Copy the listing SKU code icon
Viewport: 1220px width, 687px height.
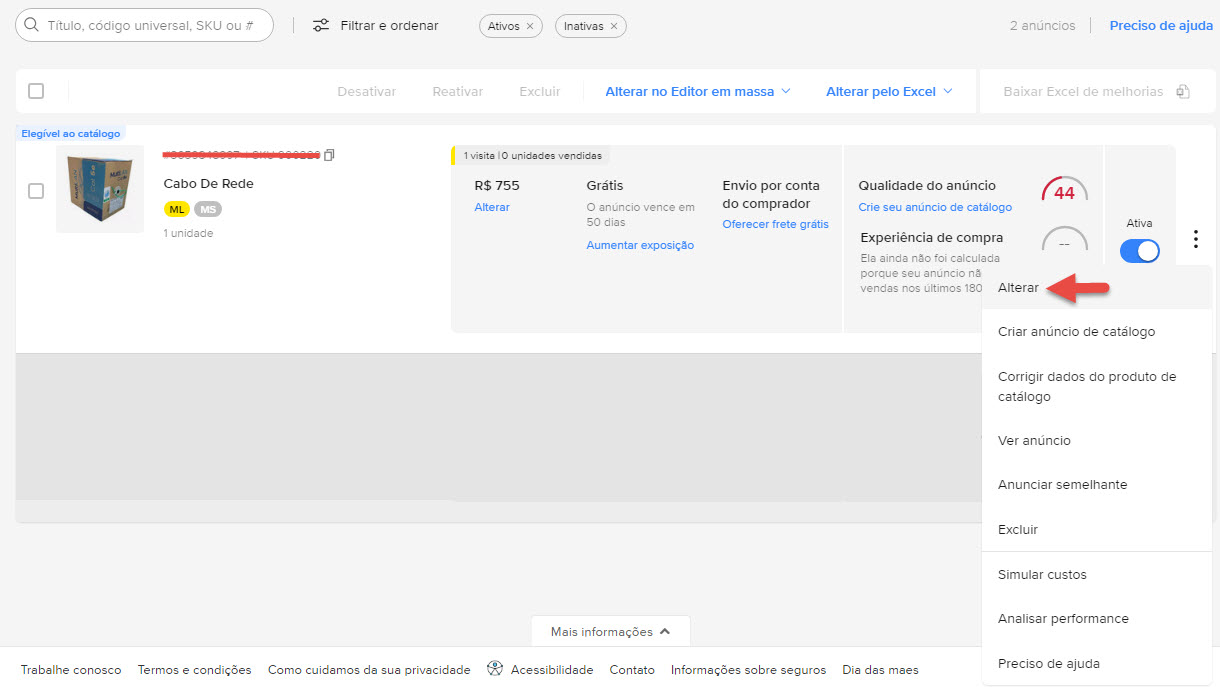329,155
